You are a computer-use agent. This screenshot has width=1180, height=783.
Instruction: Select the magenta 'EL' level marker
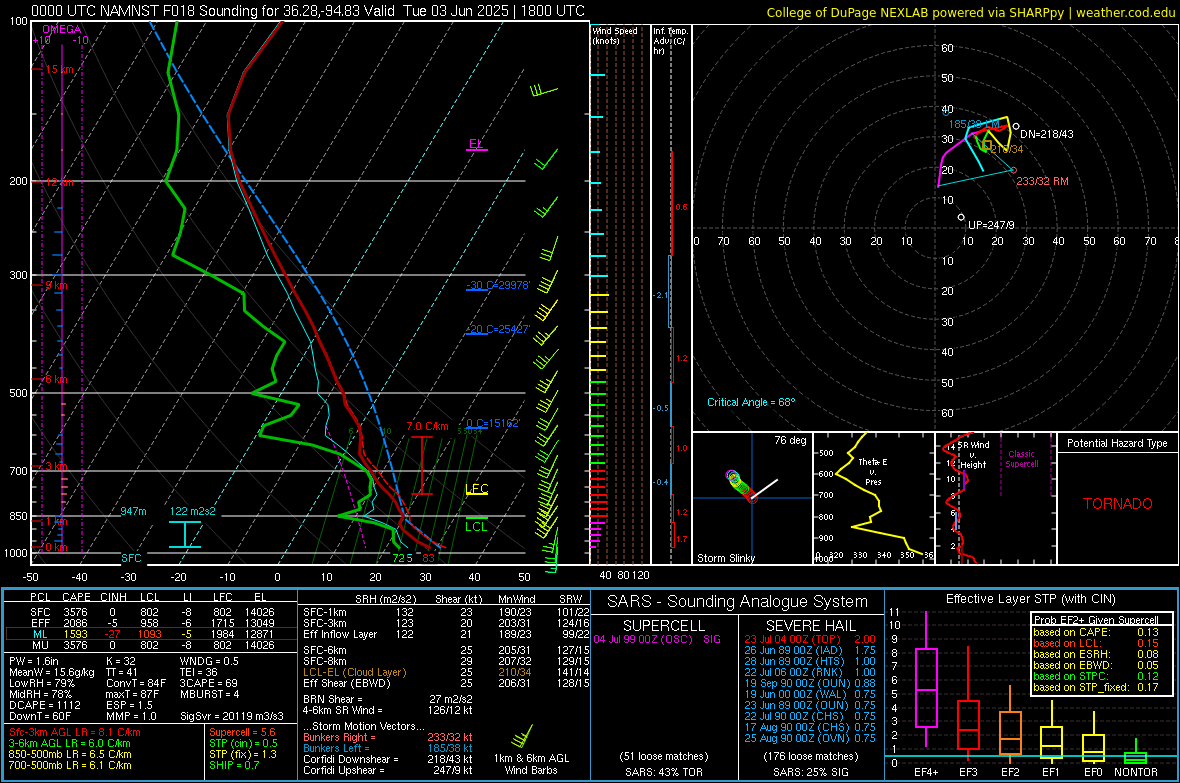point(476,144)
